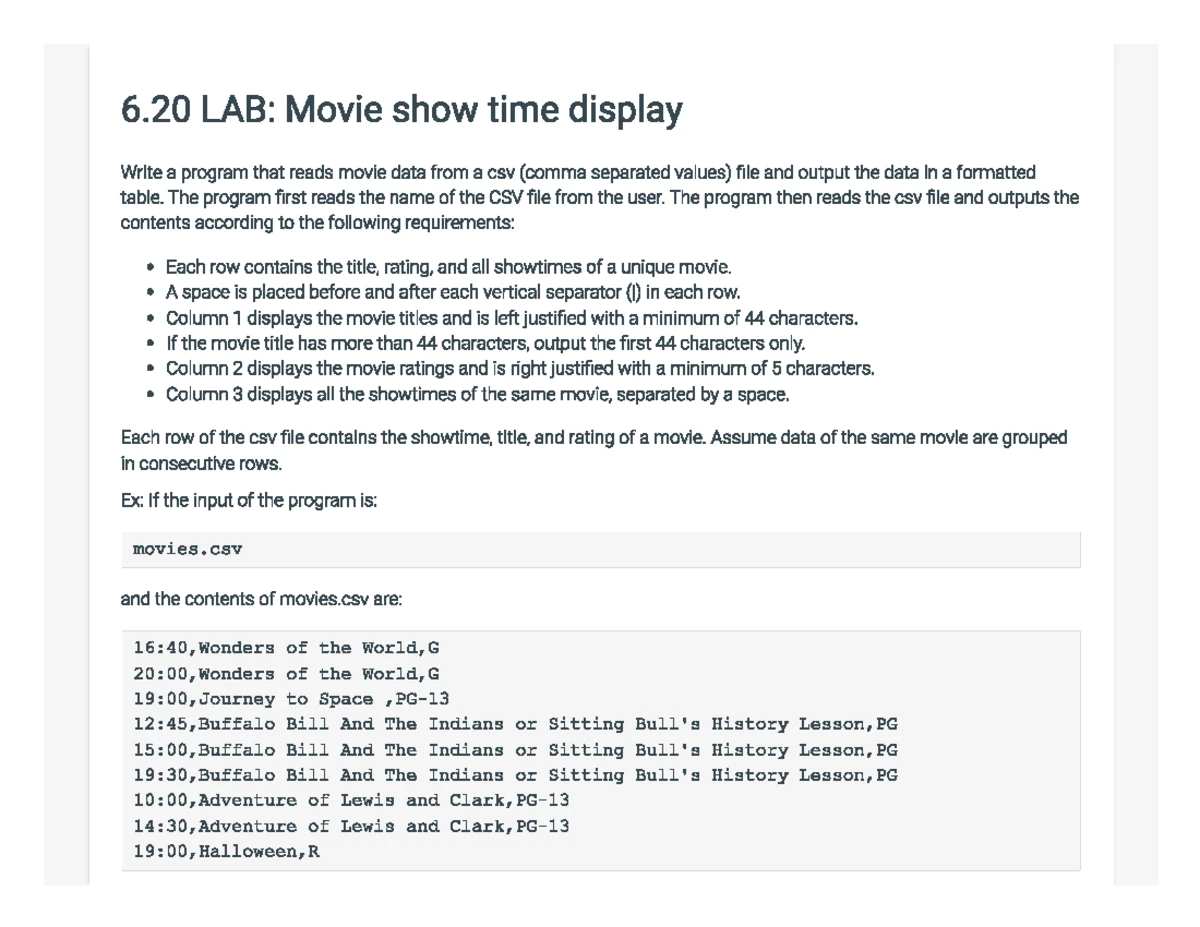Select the "Column 2 displays the movie ratings" bullet
Screen dimensions: 1200x927
click(519, 368)
